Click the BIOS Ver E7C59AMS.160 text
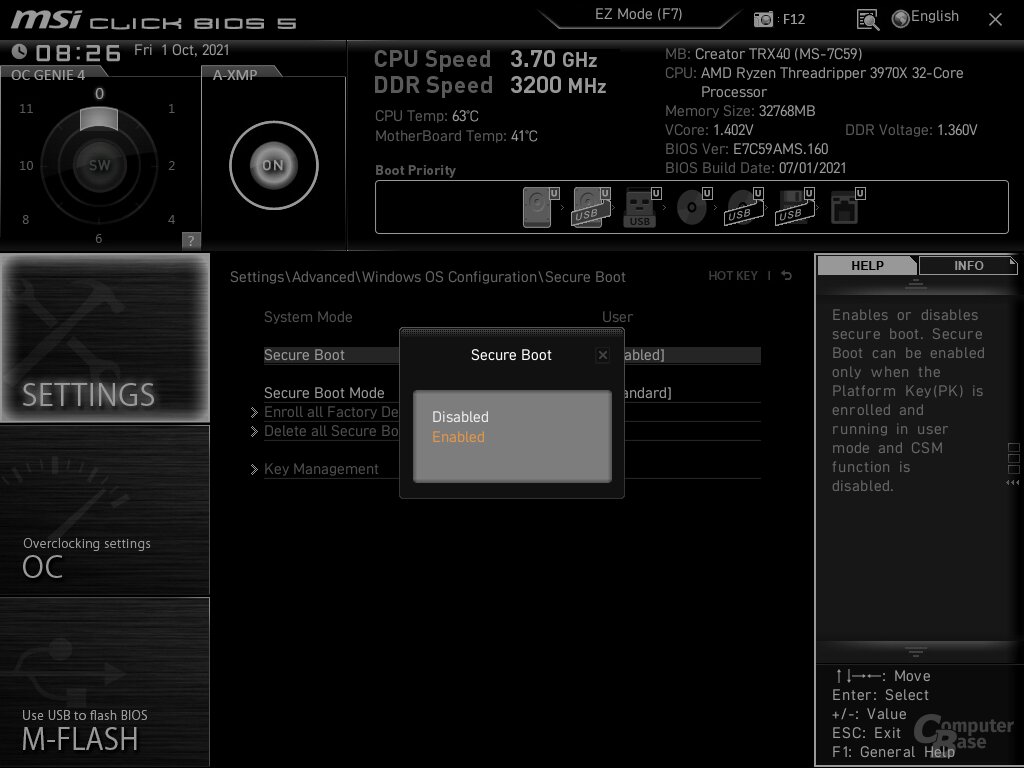This screenshot has width=1024, height=768. tap(746, 149)
